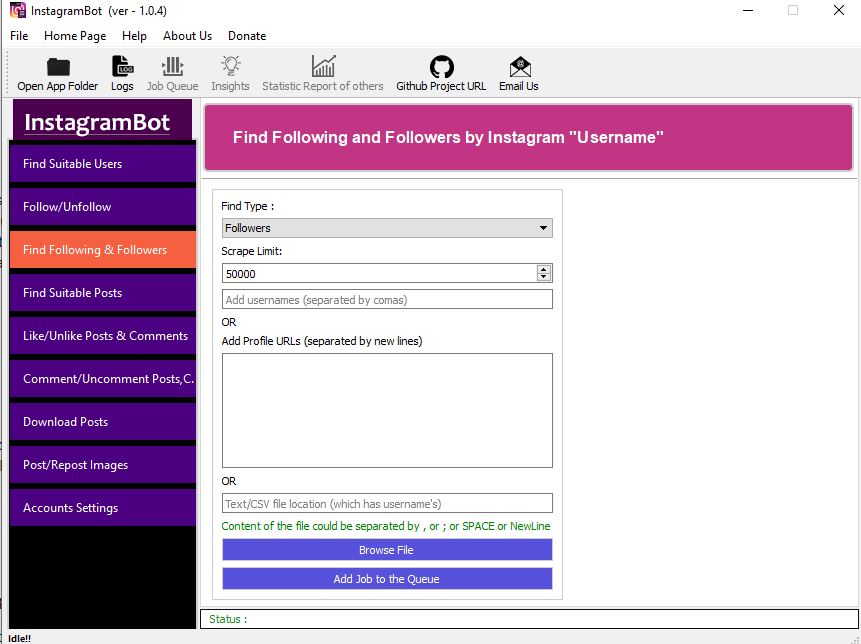Open the Donate menu

click(247, 36)
